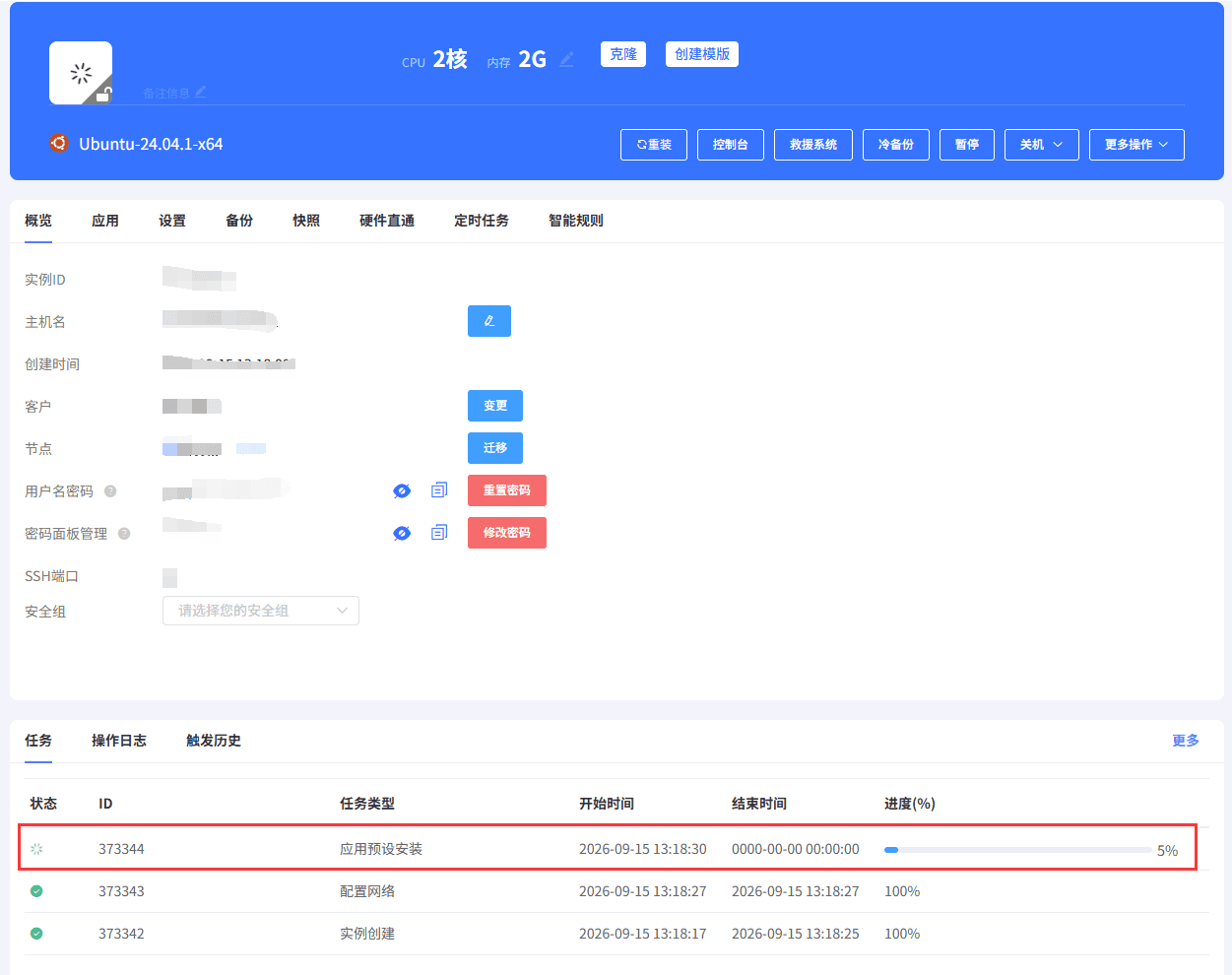Select the 快照 snapshot tab
Image resolution: width=1232 pixels, height=975 pixels.
[x=306, y=221]
